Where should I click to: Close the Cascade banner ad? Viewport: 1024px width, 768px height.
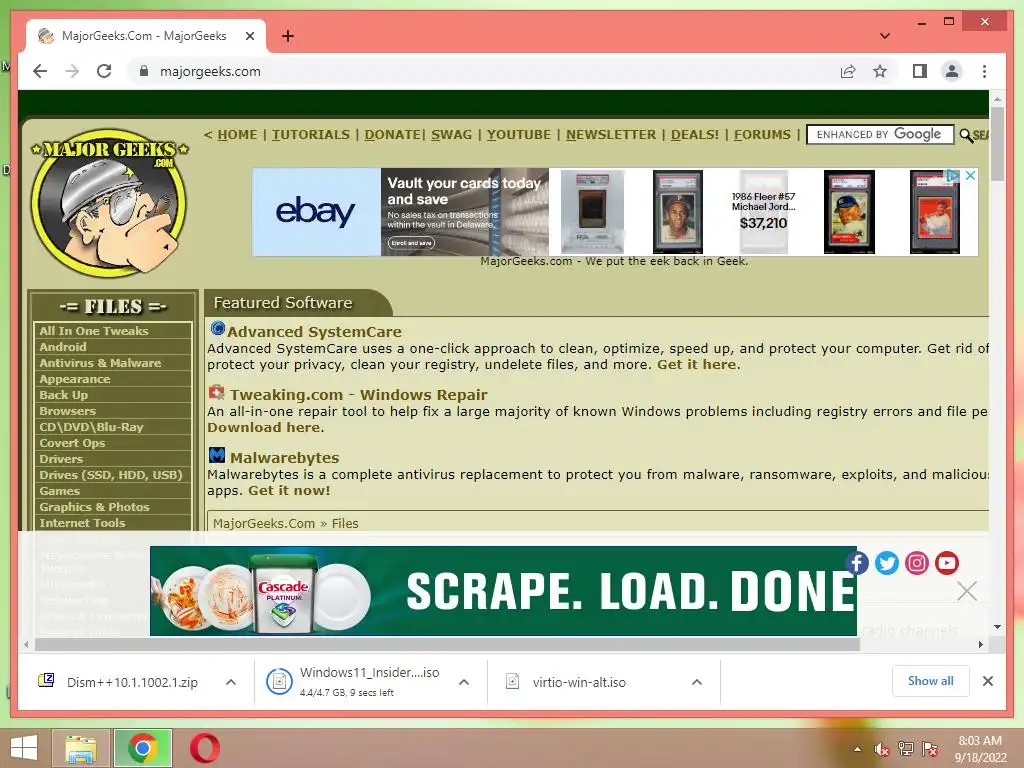pyautogui.click(x=967, y=592)
